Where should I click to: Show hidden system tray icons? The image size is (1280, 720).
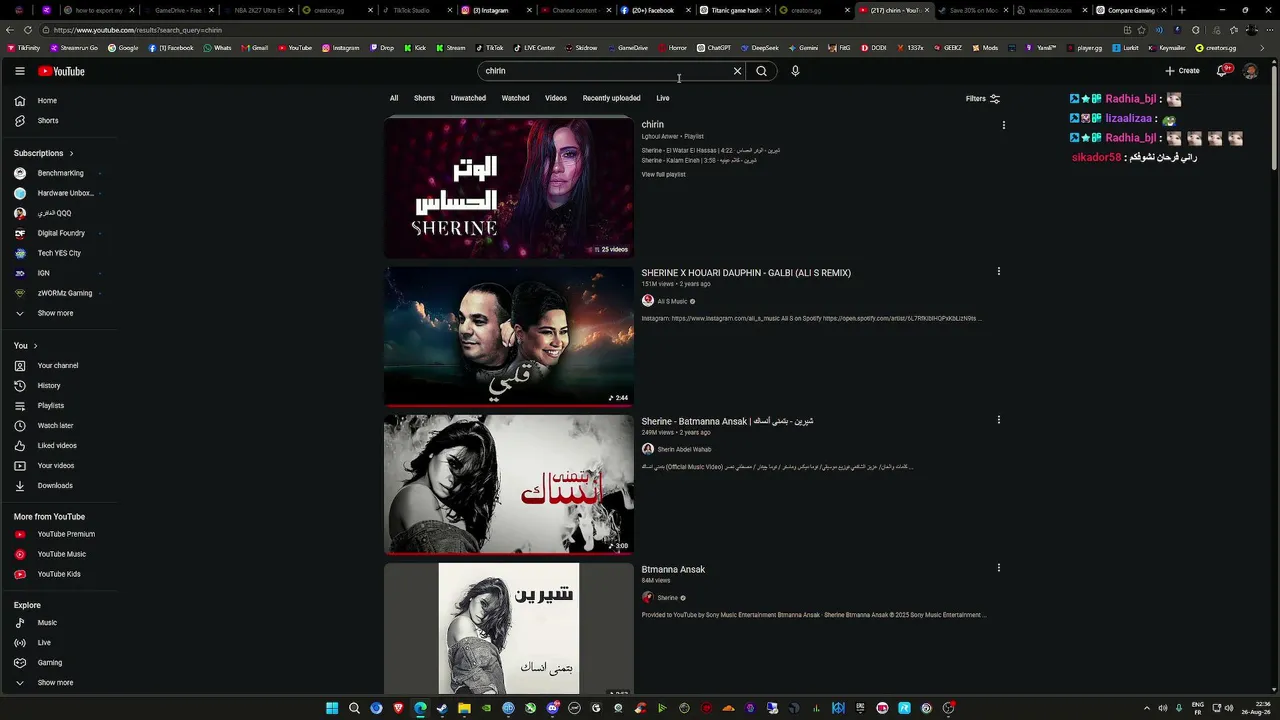[1147, 708]
